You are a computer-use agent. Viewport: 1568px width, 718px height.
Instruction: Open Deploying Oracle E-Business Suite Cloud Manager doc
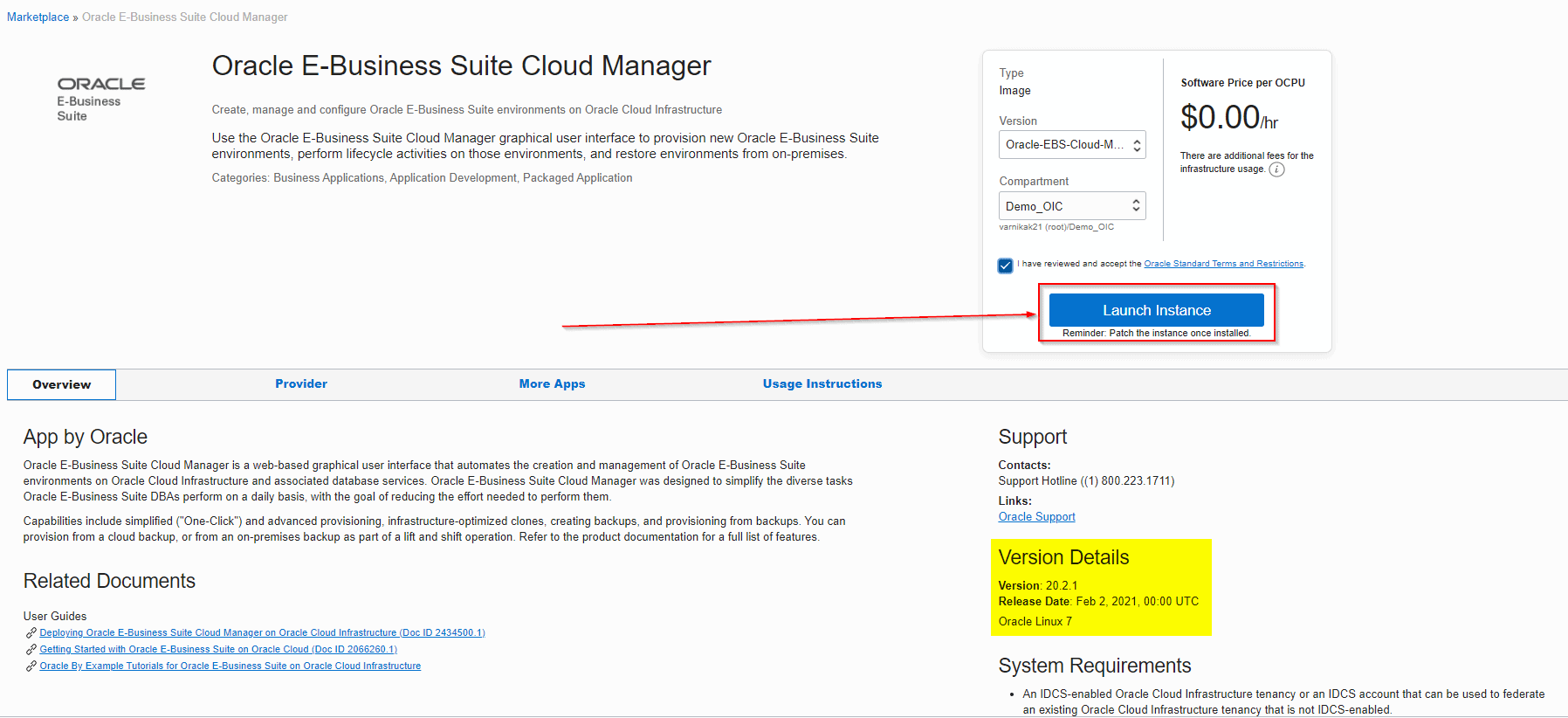click(262, 633)
